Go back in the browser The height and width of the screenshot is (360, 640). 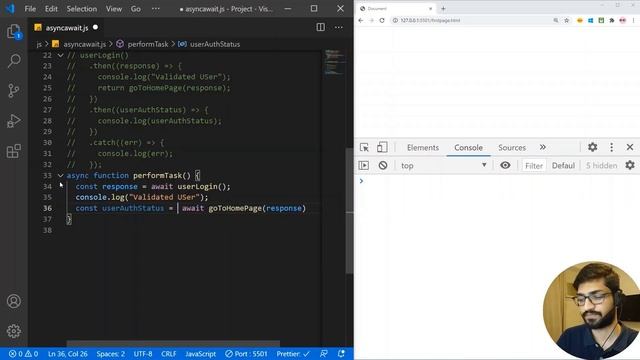coord(360,20)
